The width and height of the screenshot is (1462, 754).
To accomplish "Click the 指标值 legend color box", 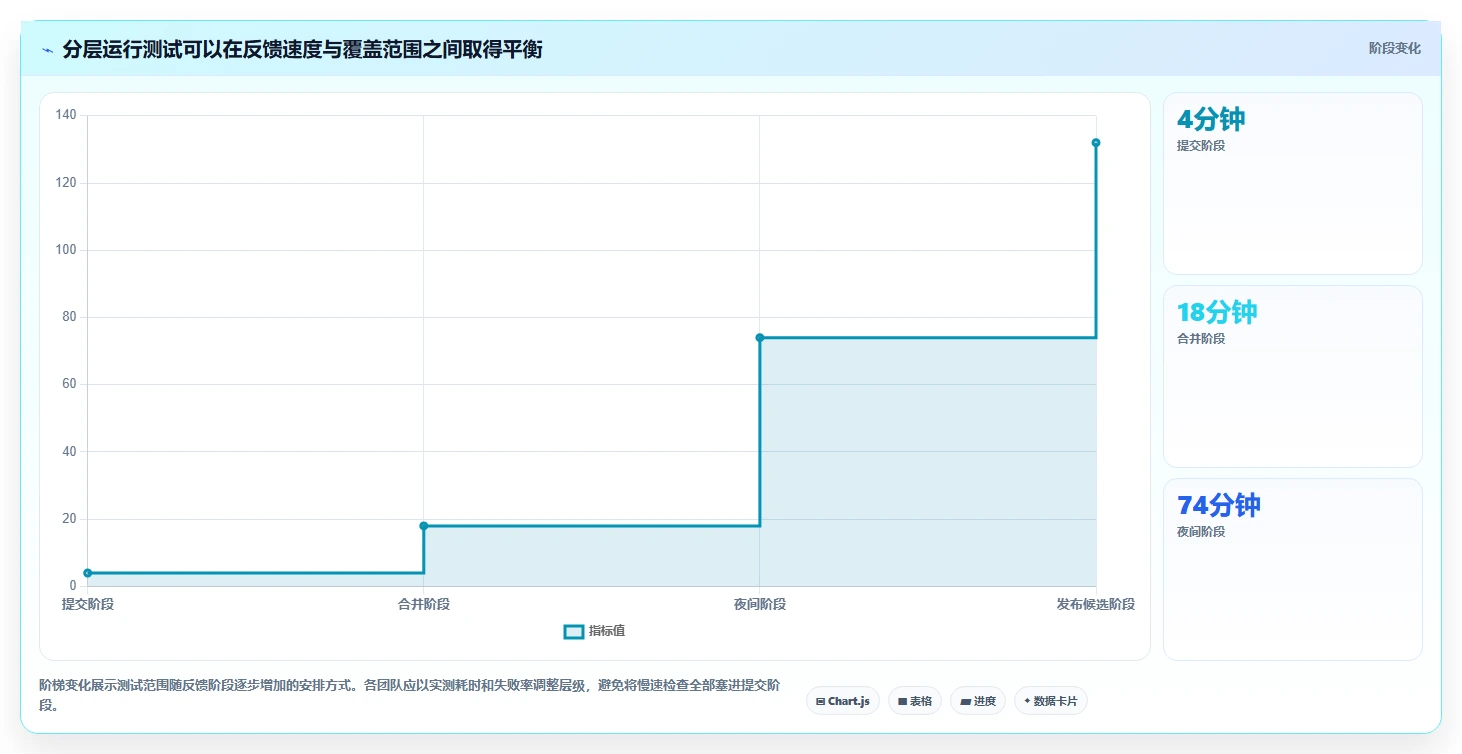I will [x=574, y=632].
